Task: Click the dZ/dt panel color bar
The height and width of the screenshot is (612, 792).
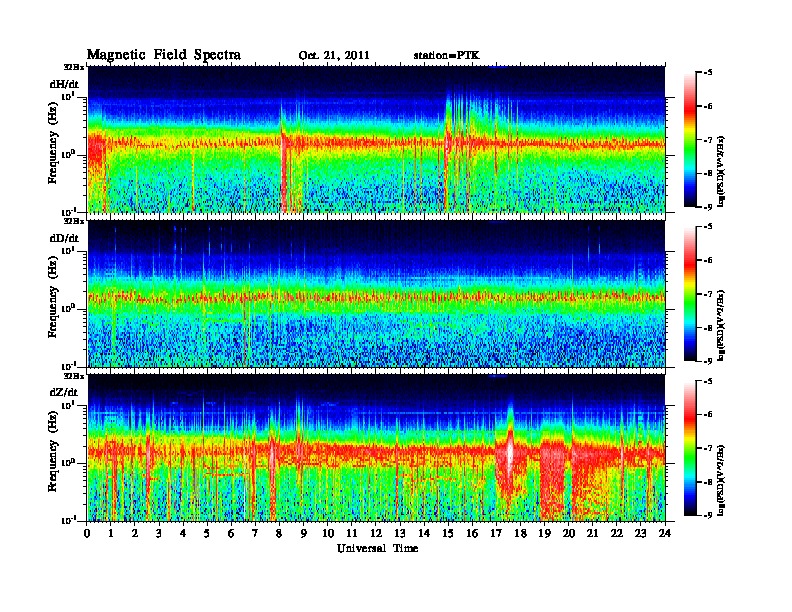Action: pyautogui.click(x=690, y=448)
